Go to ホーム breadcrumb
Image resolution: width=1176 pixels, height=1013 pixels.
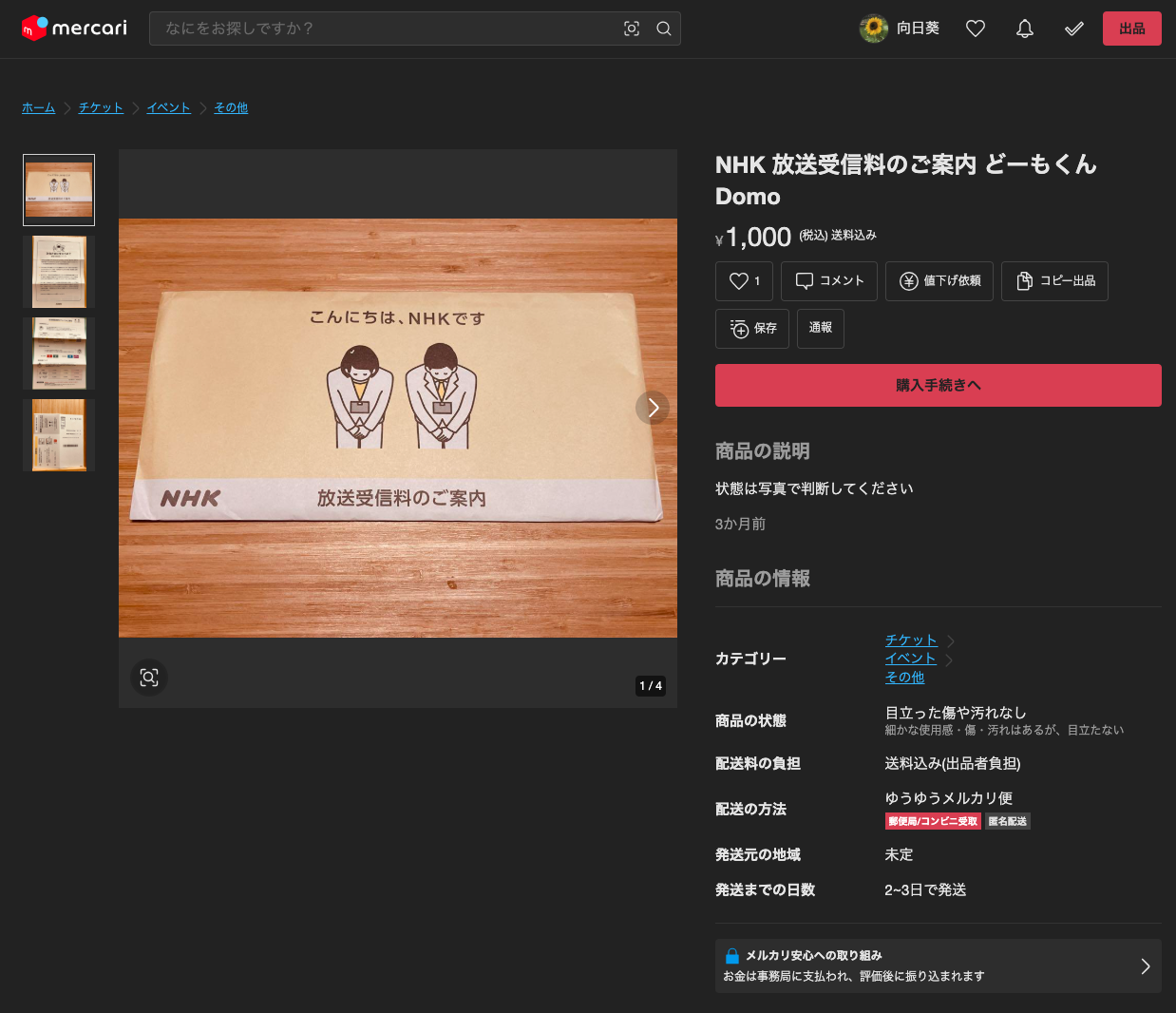tap(38, 107)
